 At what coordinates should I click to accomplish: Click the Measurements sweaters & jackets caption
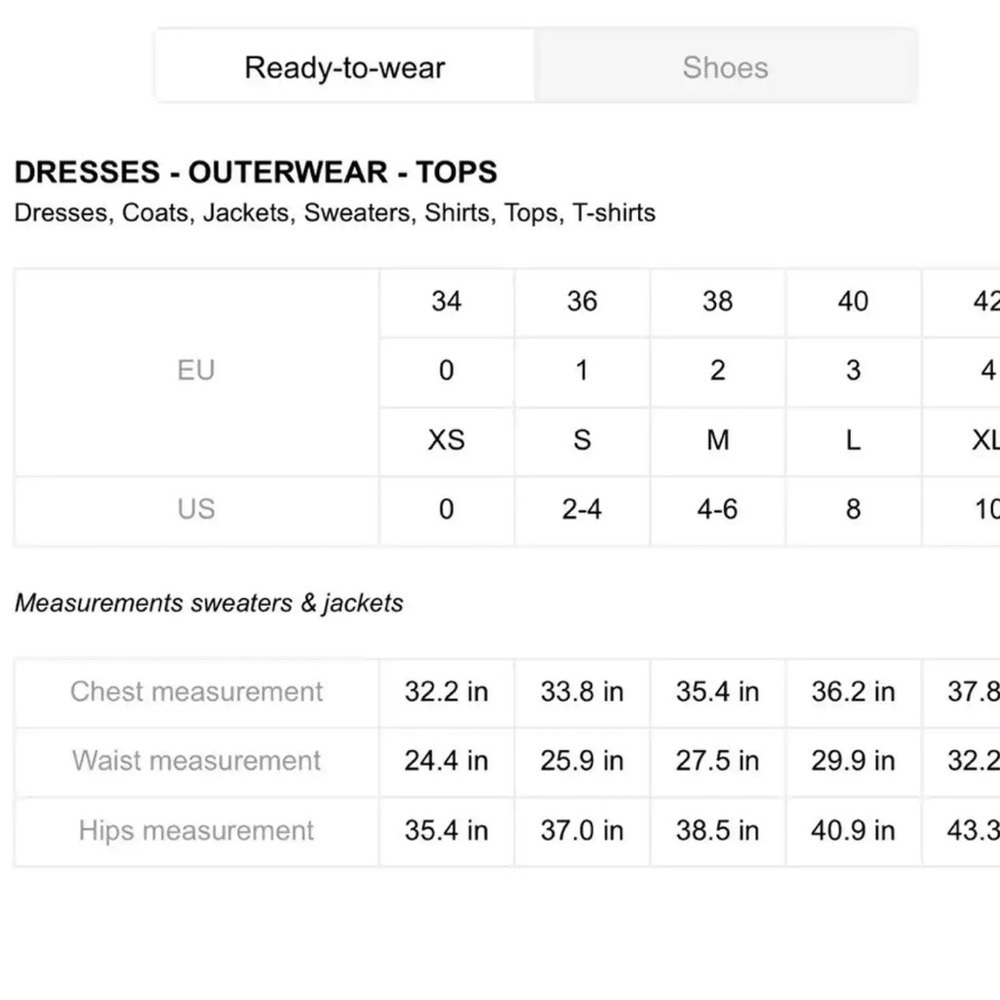(x=209, y=604)
